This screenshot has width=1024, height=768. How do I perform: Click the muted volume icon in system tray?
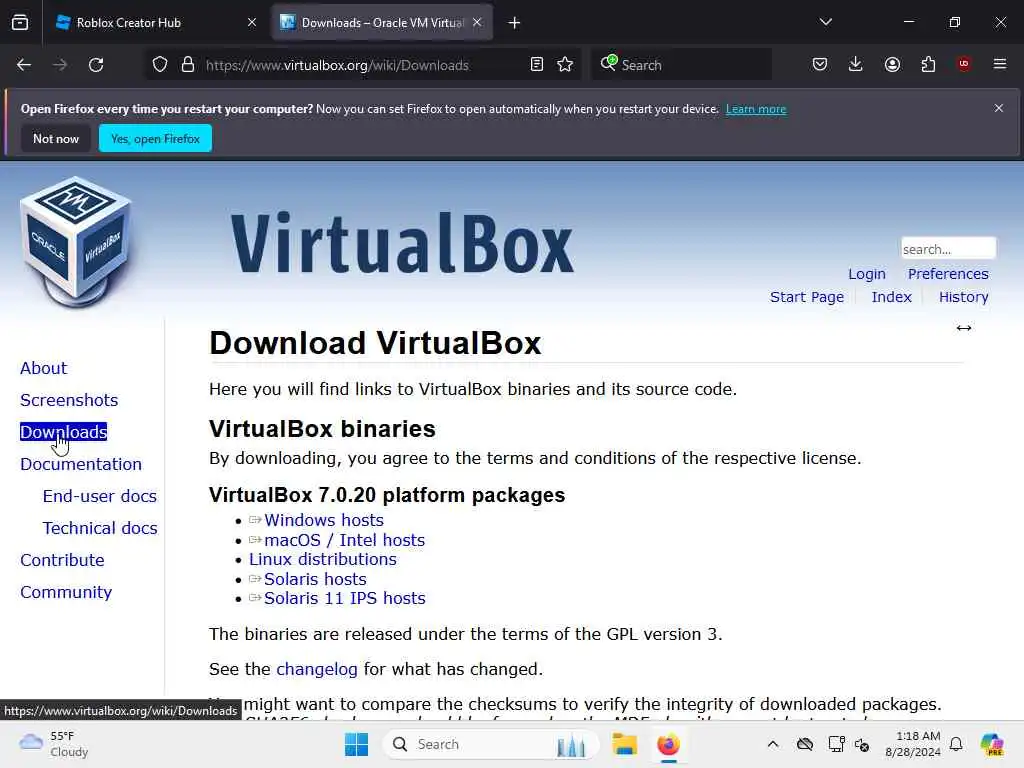pos(862,744)
